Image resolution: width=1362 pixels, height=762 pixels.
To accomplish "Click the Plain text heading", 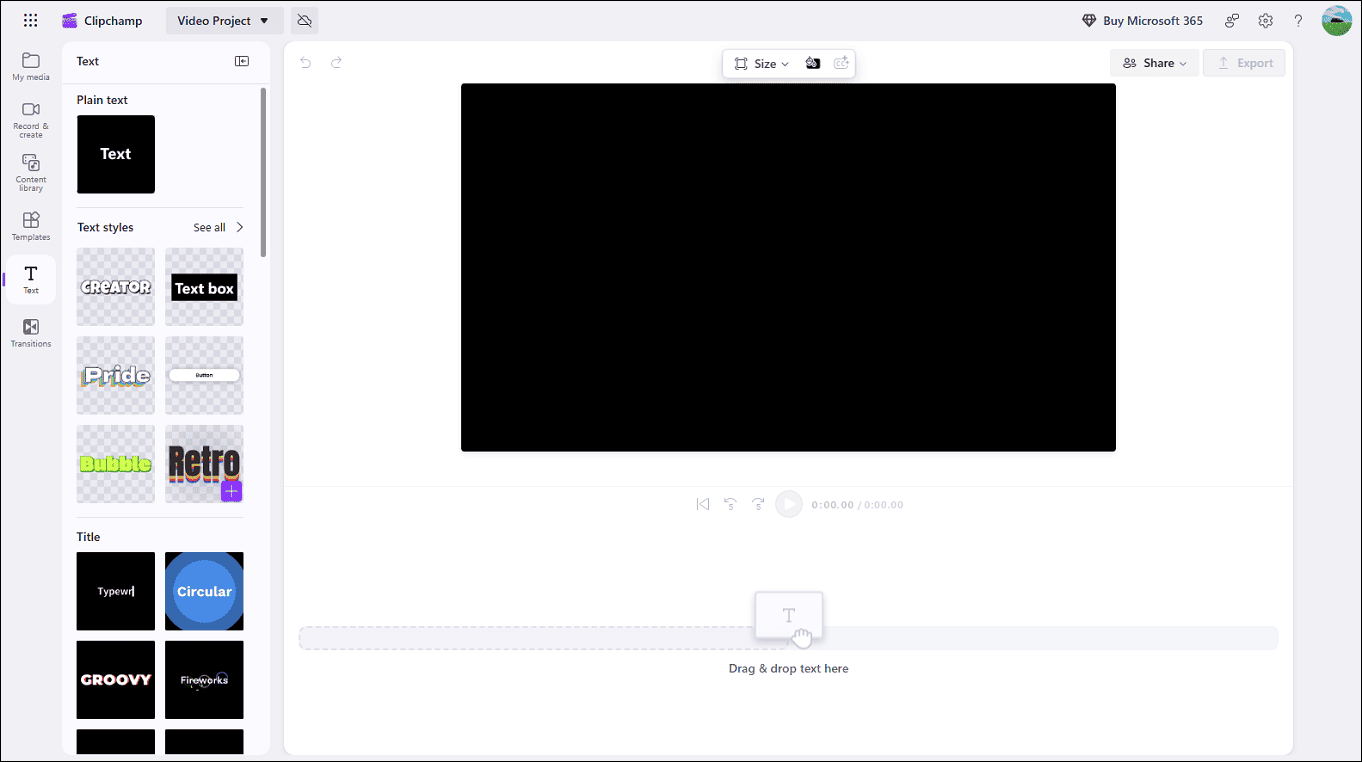I will tap(102, 100).
